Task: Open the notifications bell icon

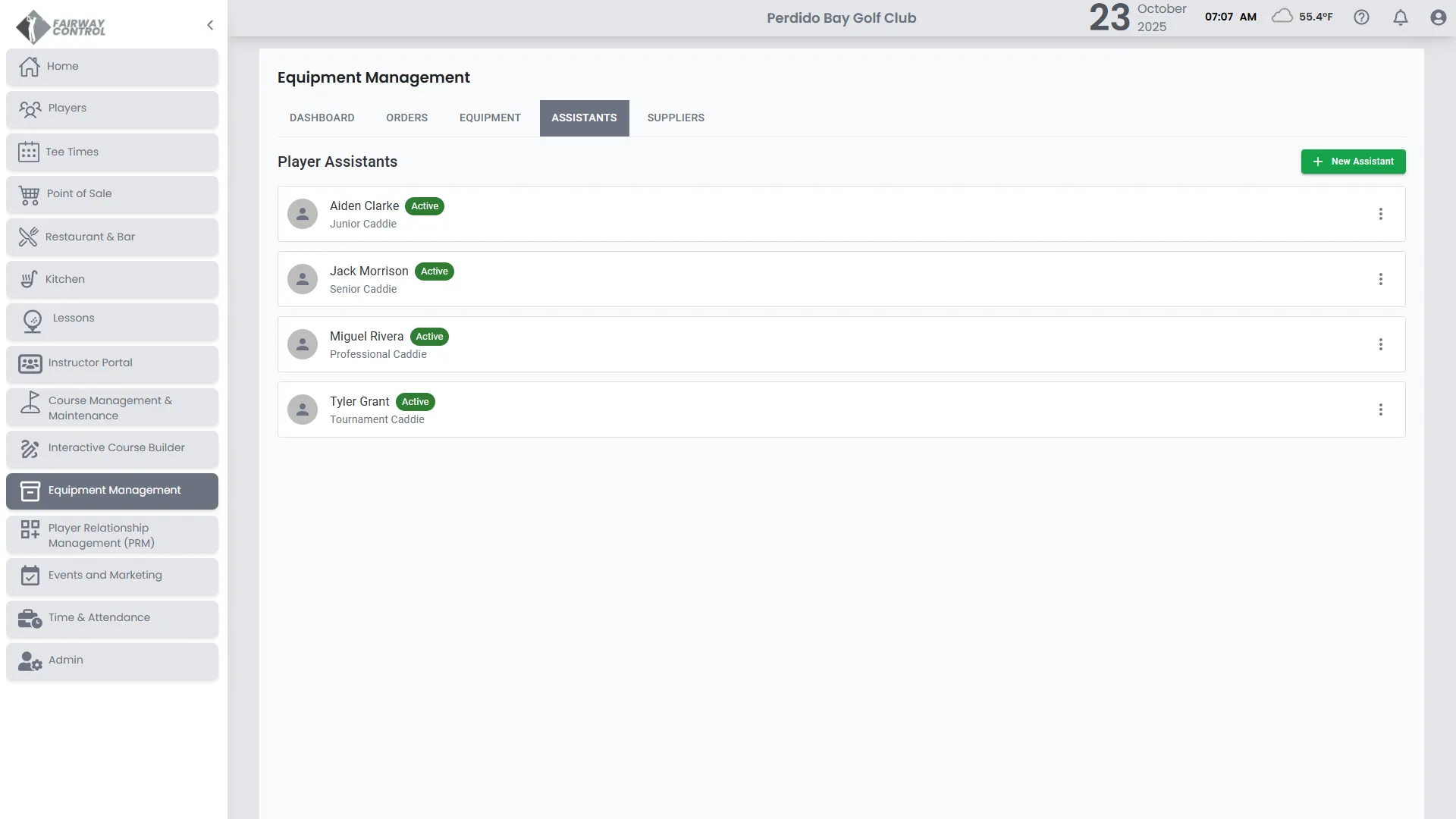Action: tap(1400, 17)
